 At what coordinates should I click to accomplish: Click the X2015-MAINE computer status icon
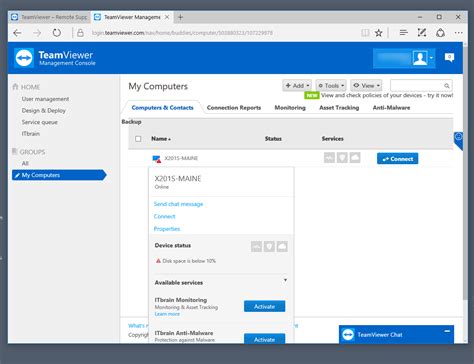click(157, 159)
